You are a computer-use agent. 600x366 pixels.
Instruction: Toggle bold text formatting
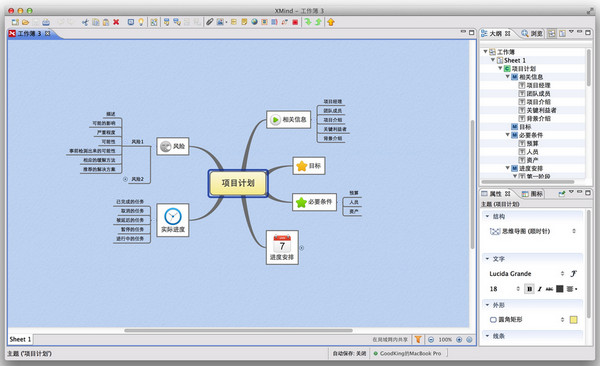tap(530, 289)
